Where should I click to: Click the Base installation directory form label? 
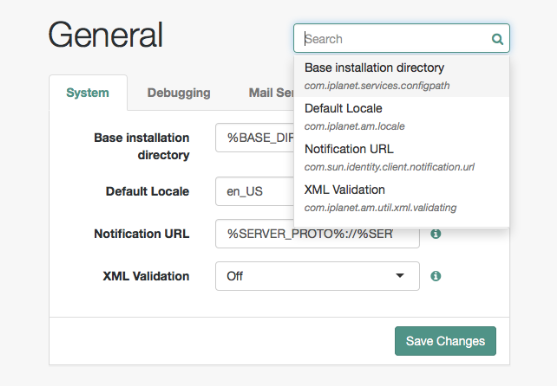click(142, 146)
